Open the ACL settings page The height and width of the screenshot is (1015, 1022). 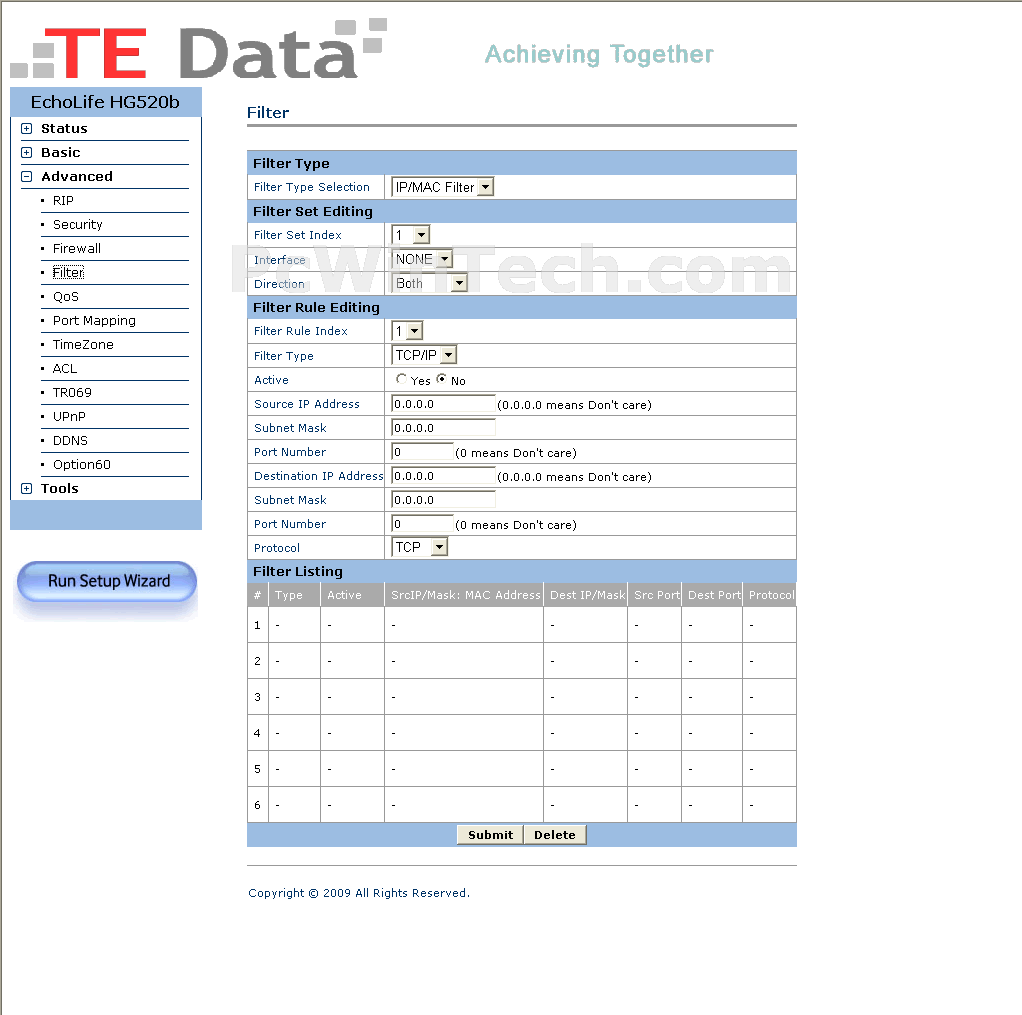click(x=65, y=369)
